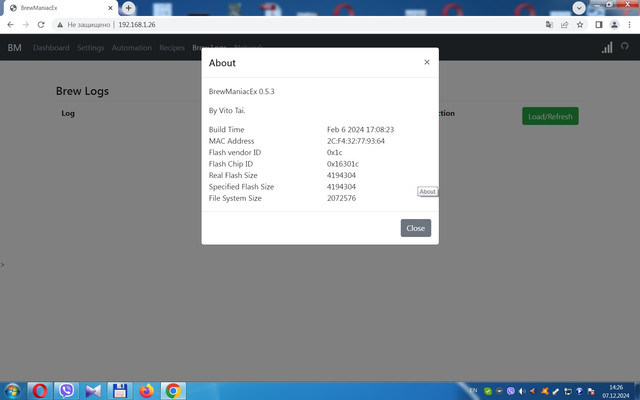The width and height of the screenshot is (640, 400).
Task: Go to the Automation page in the navbar
Action: (132, 48)
